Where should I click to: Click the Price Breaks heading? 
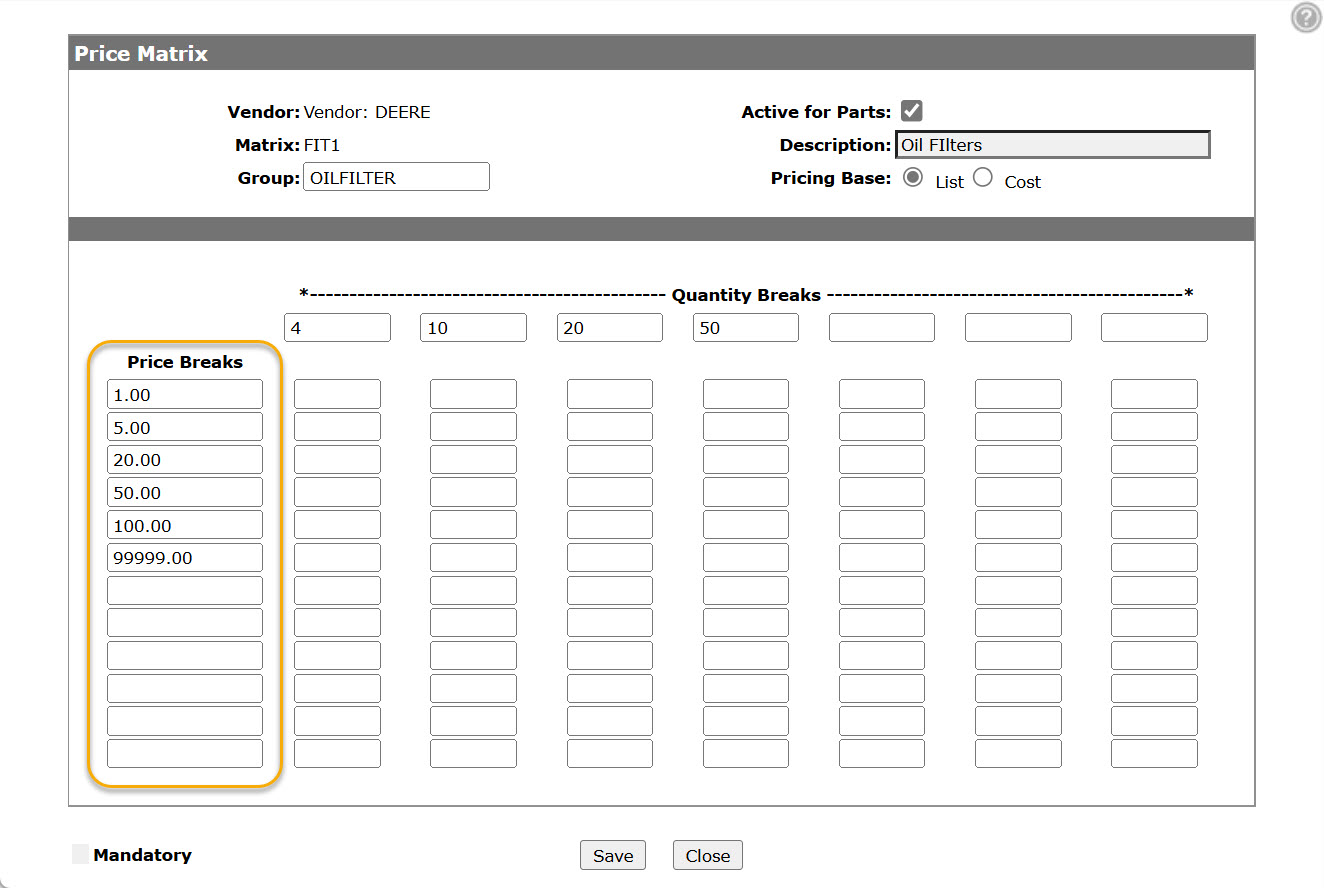pyautogui.click(x=185, y=362)
